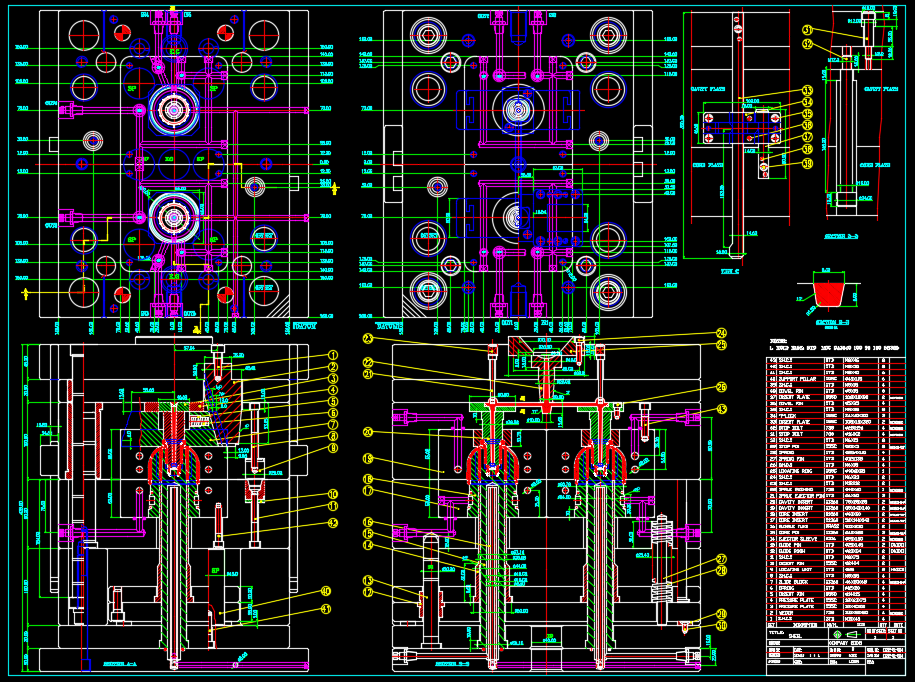Click balloon number 26 callout
915x682 pixels.
click(x=722, y=387)
